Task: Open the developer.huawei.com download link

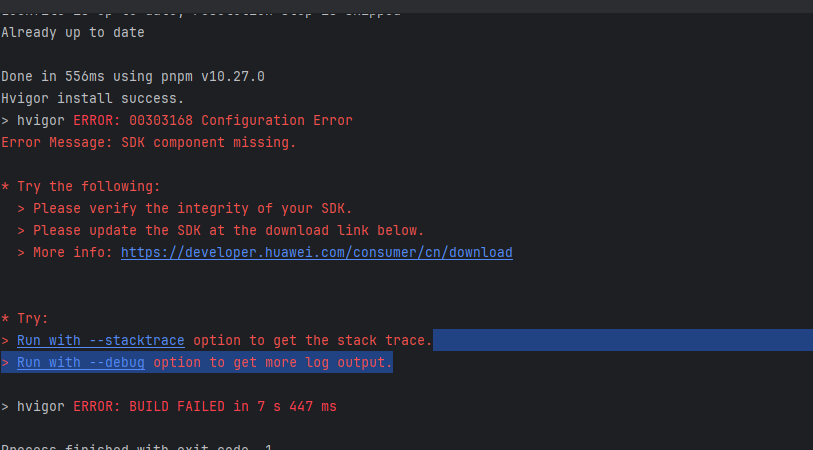Action: [x=316, y=253]
